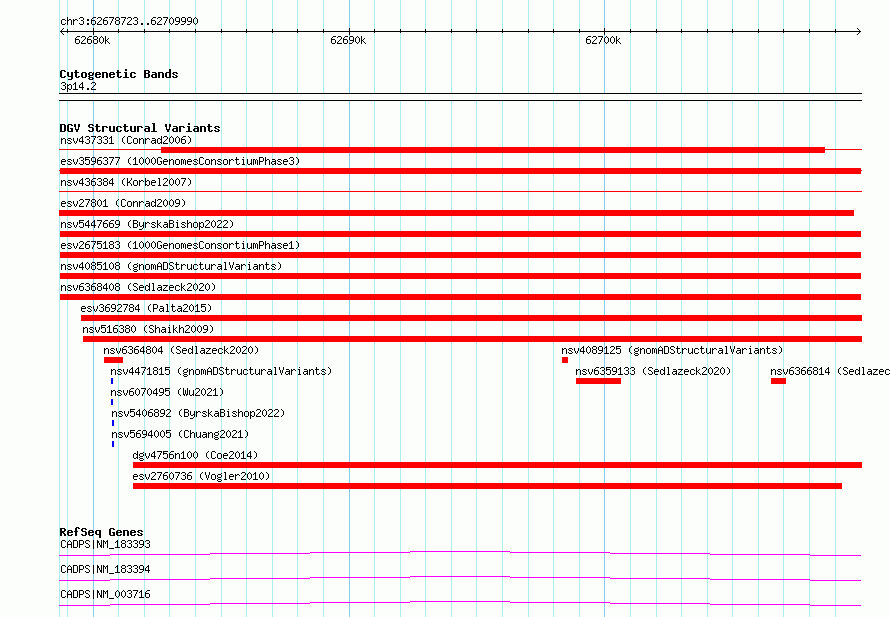The width and height of the screenshot is (890, 617).
Task: Select the red bar under nsv6359133
Action: click(598, 381)
